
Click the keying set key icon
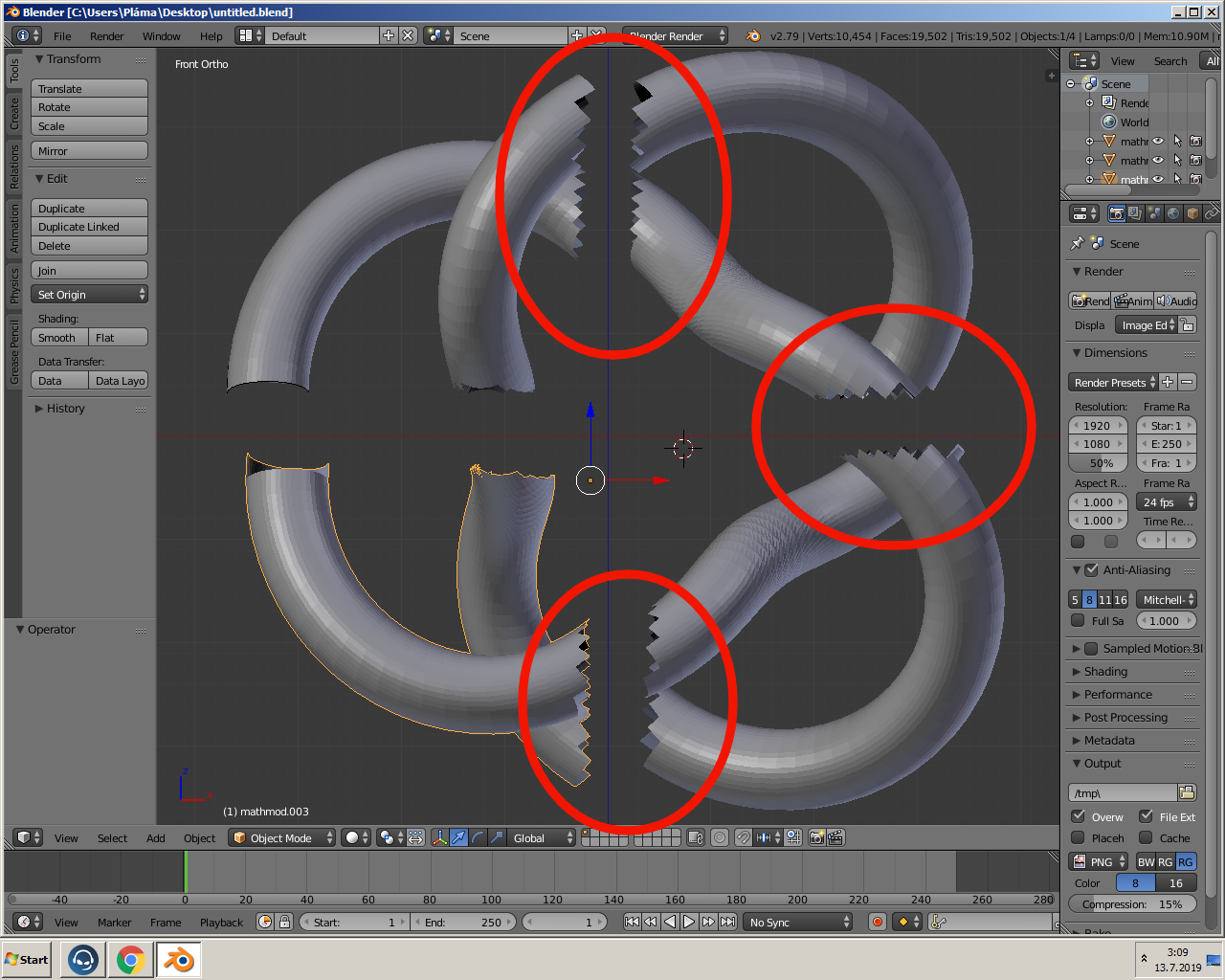[938, 922]
